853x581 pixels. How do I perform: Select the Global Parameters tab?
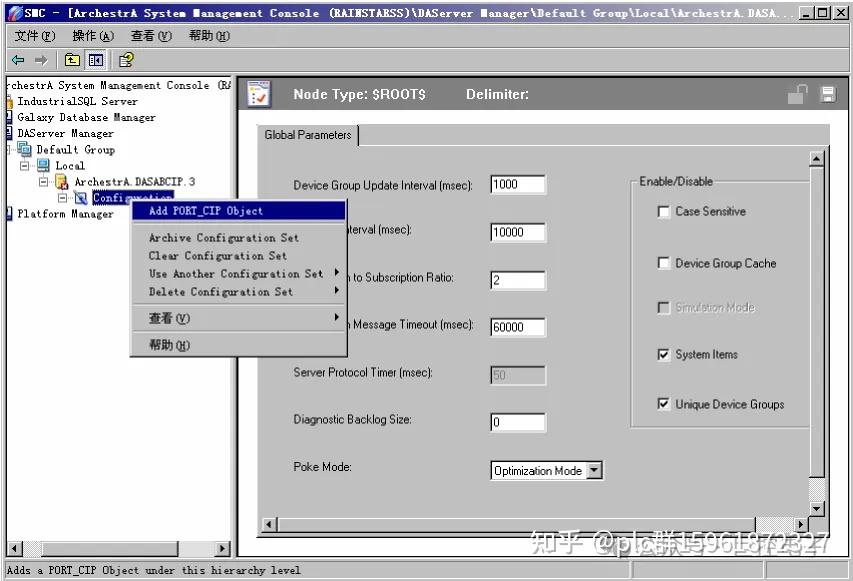pyautogui.click(x=308, y=135)
